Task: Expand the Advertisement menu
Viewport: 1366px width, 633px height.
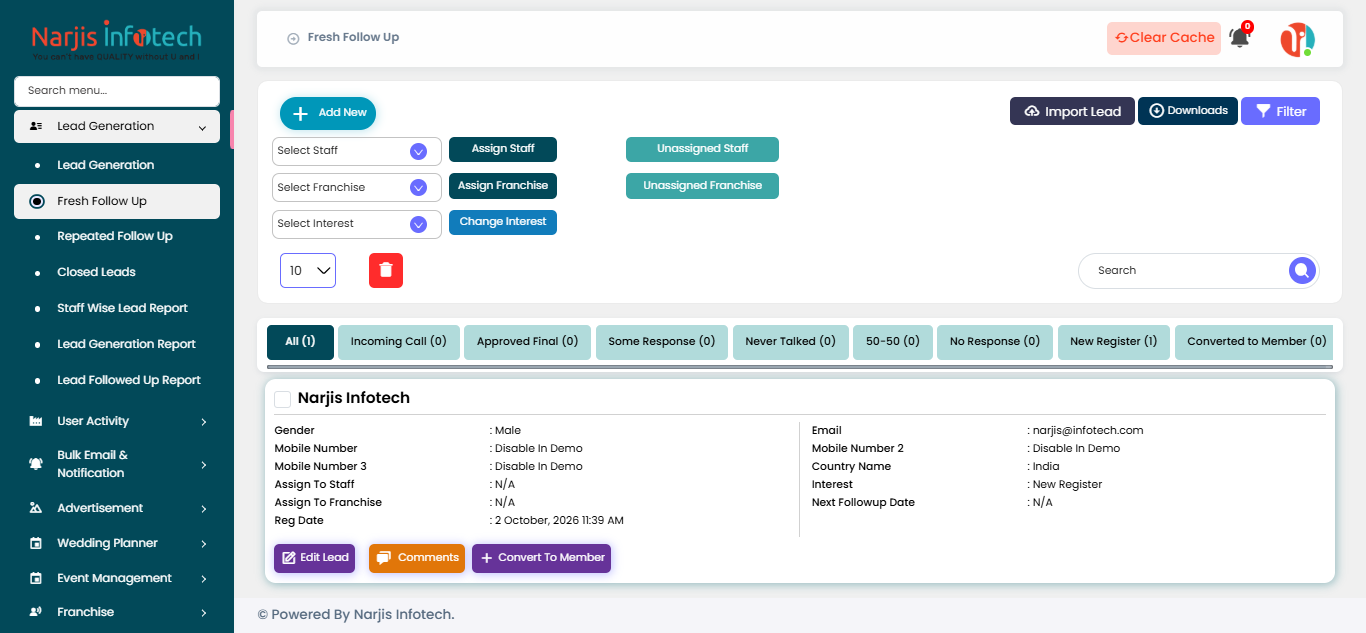Action: click(x=203, y=509)
